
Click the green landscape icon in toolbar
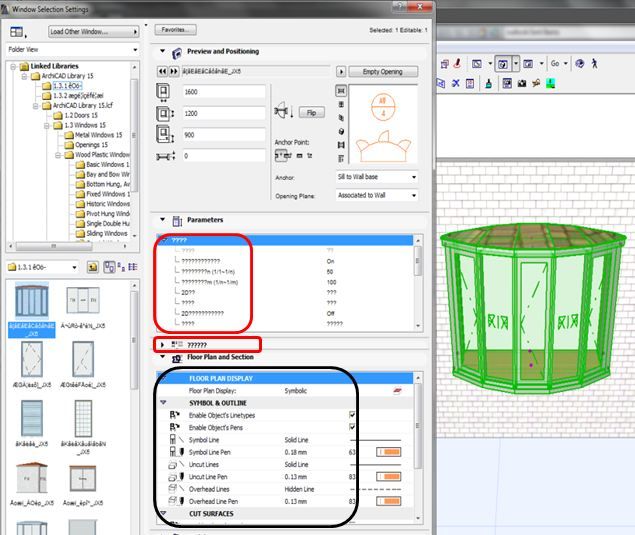pos(550,83)
